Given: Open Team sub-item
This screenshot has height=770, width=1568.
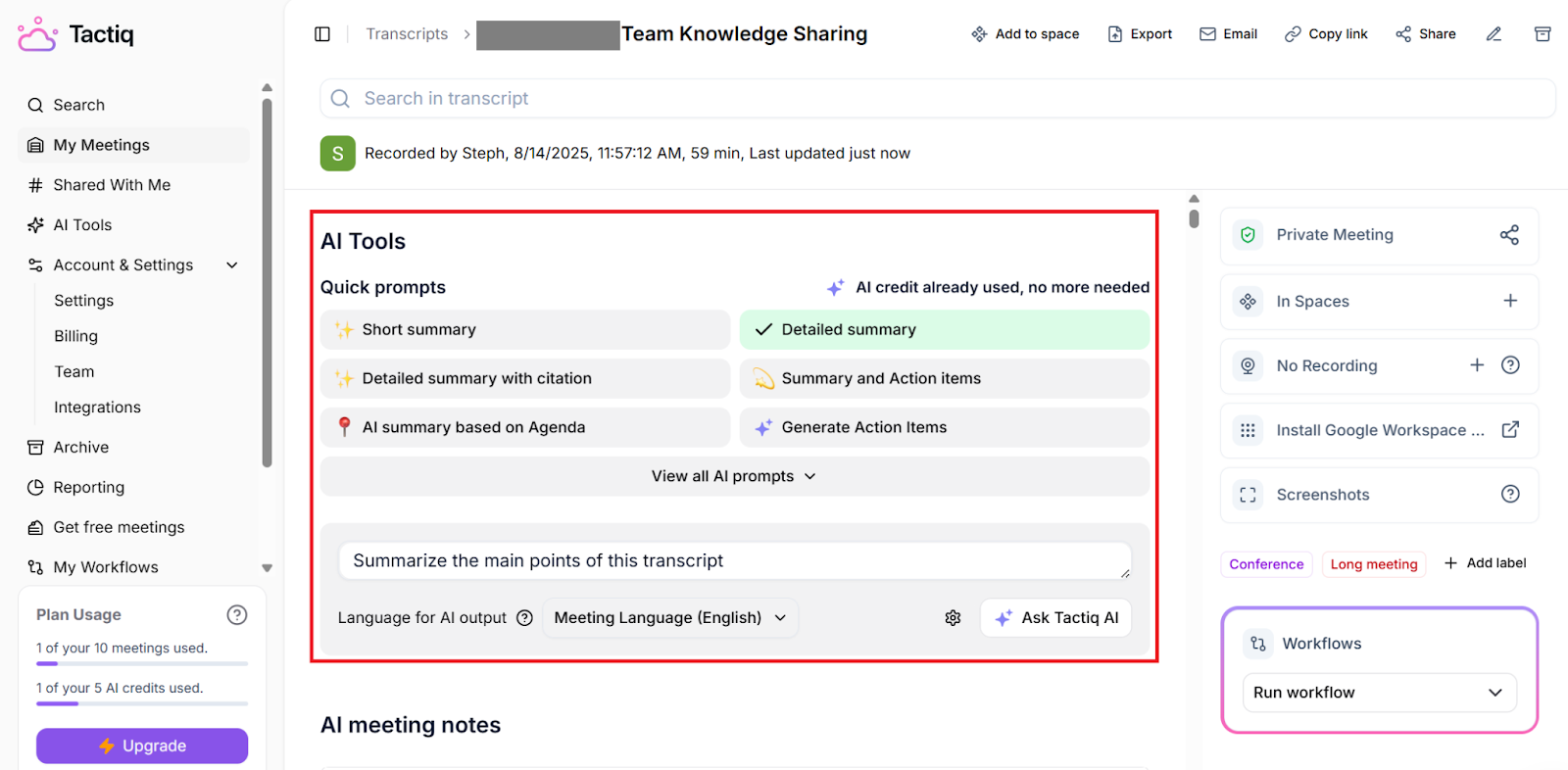Looking at the screenshot, I should pos(73,372).
